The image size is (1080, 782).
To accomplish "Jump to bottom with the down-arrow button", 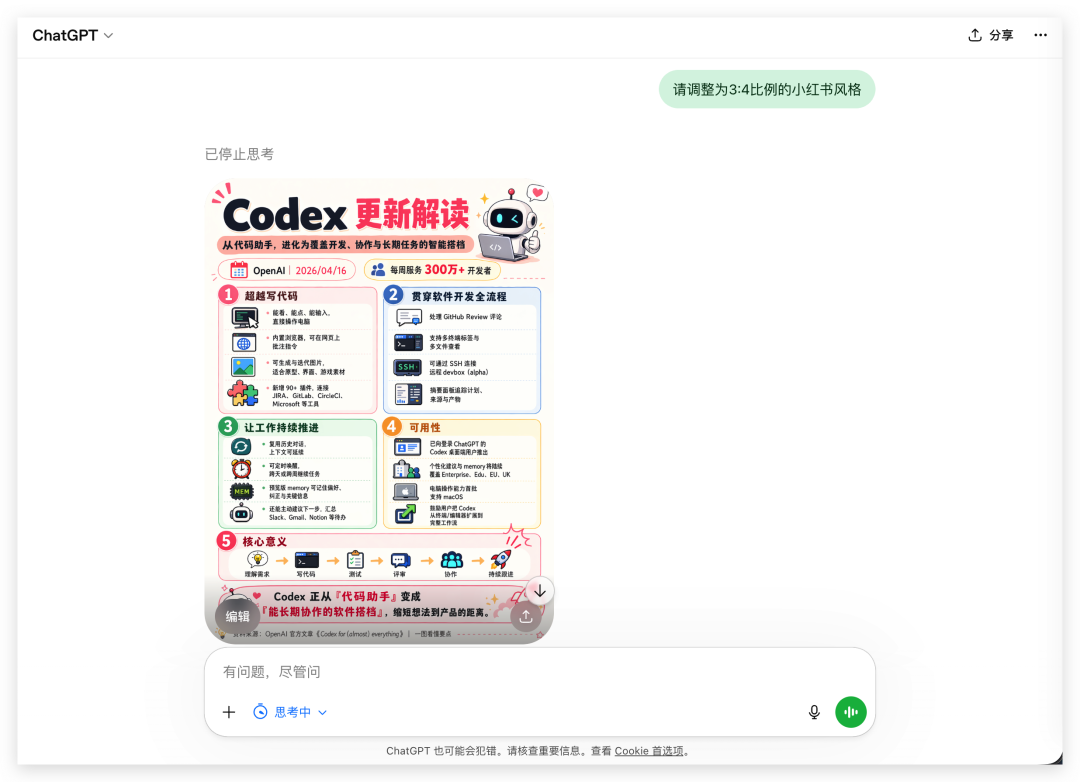I will [x=540, y=591].
